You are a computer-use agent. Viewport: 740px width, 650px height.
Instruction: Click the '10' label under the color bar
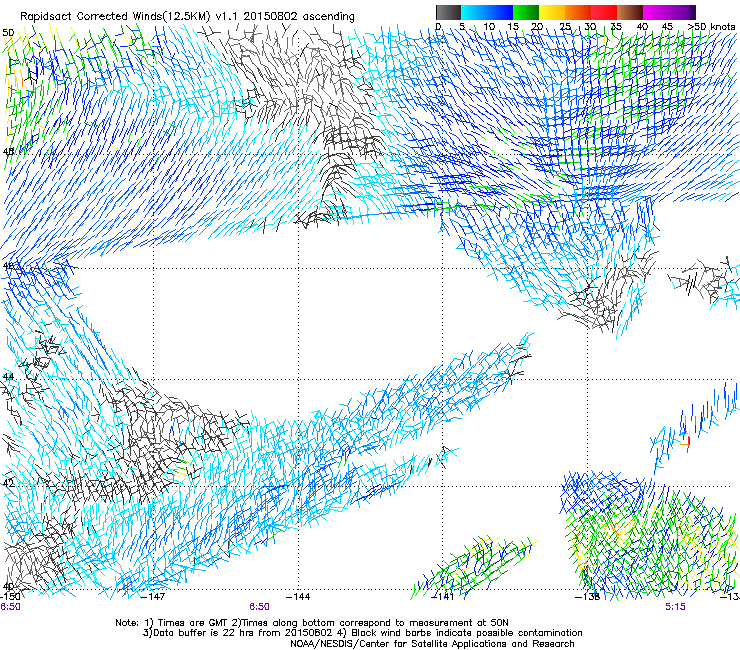click(489, 26)
